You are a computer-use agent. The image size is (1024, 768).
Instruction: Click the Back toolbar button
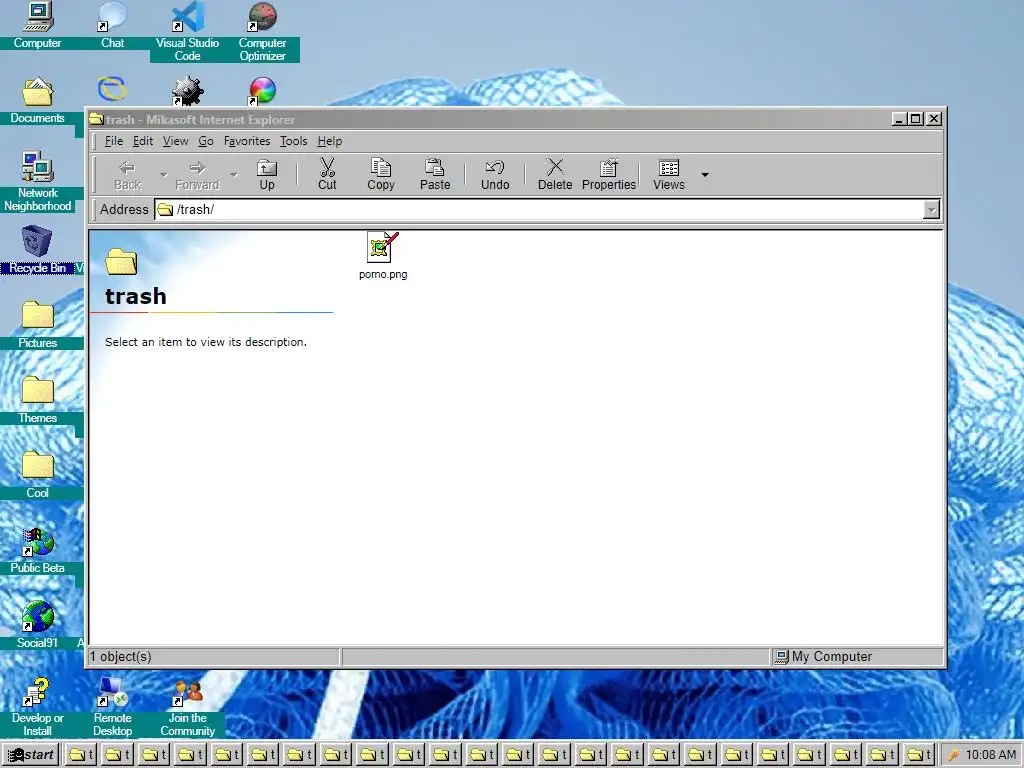(x=127, y=175)
